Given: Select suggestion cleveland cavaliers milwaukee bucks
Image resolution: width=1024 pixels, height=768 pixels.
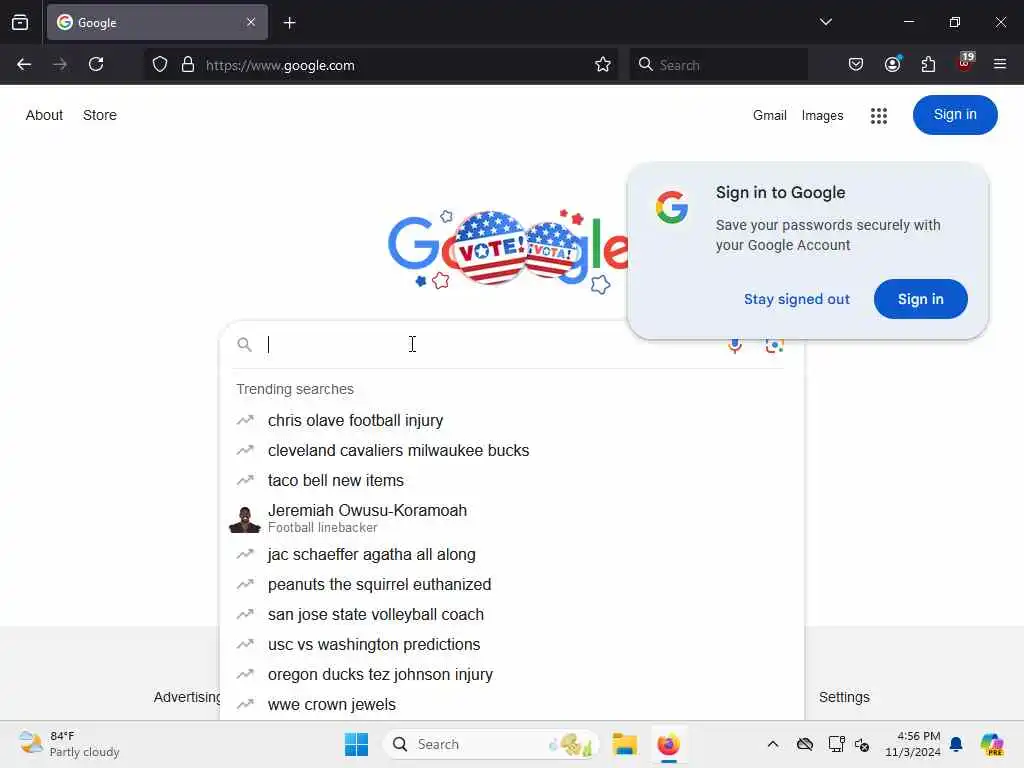Looking at the screenshot, I should pos(512,451).
